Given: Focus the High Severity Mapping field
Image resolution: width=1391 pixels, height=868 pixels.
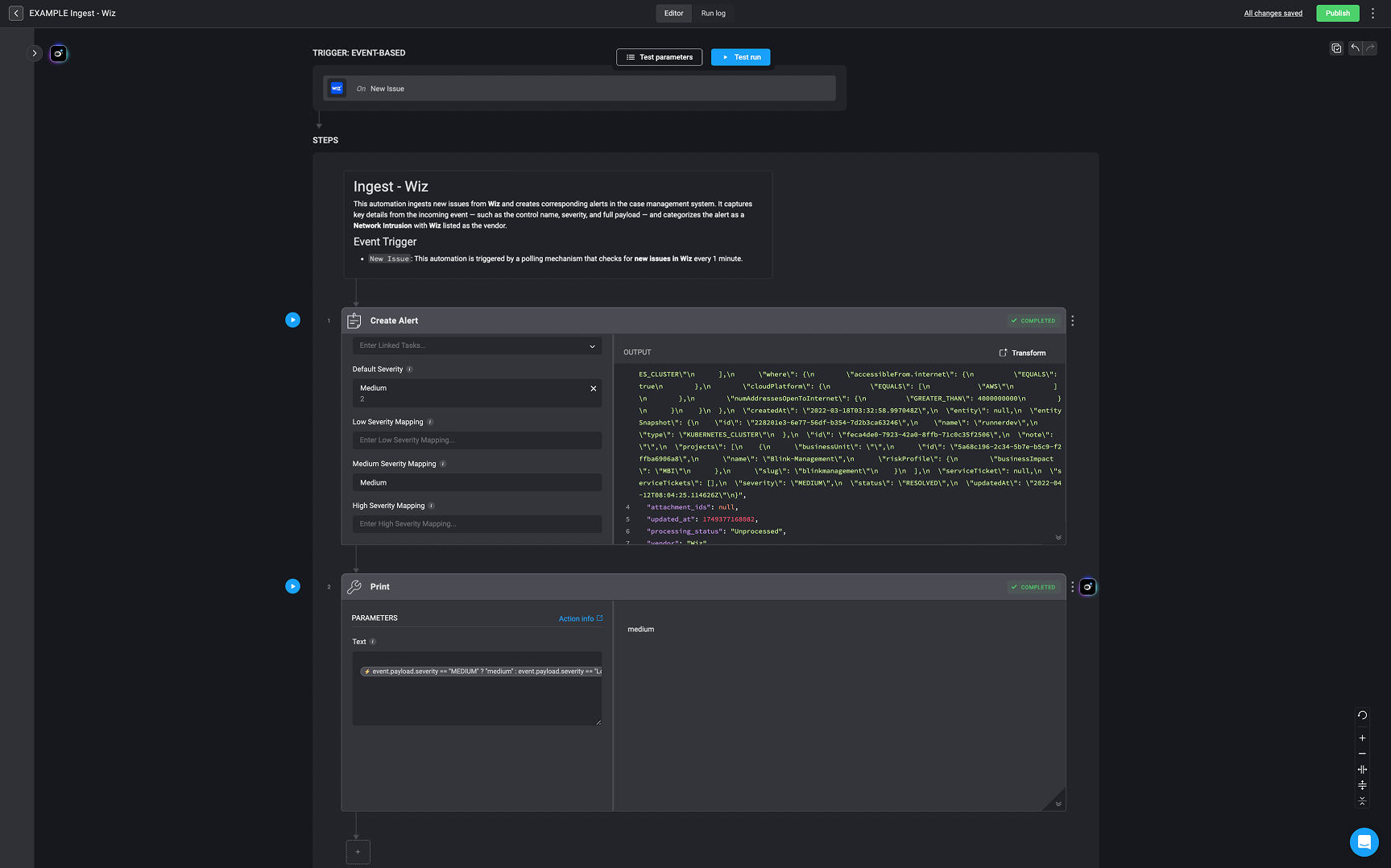Looking at the screenshot, I should click(x=477, y=524).
